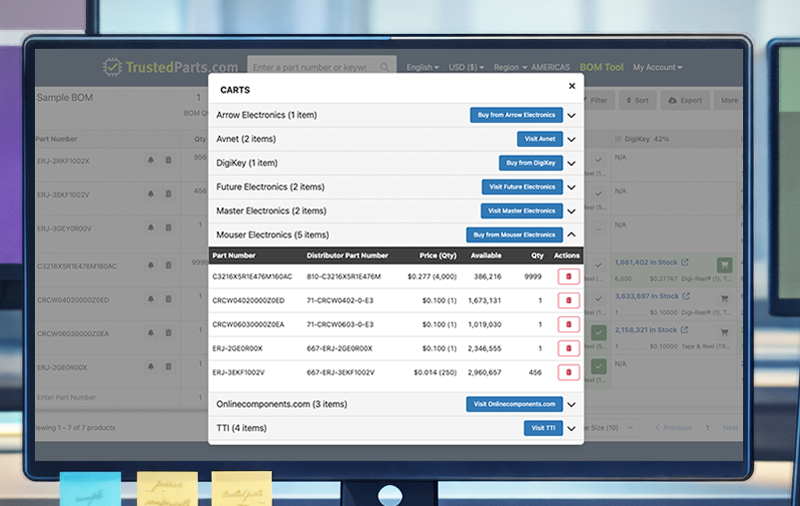
Task: Open the BOM Tool page
Action: 602,67
